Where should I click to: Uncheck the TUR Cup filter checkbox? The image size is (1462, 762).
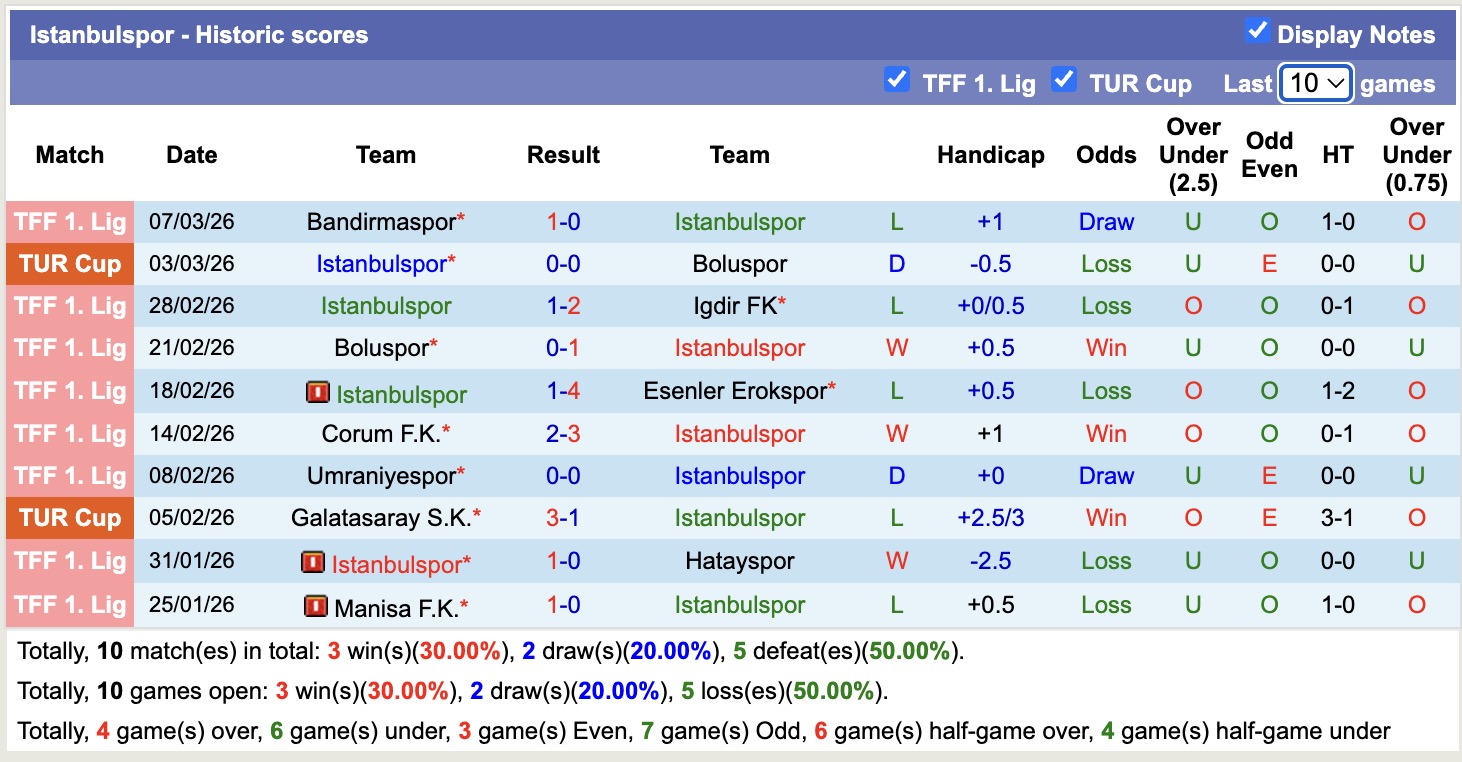(x=1064, y=80)
